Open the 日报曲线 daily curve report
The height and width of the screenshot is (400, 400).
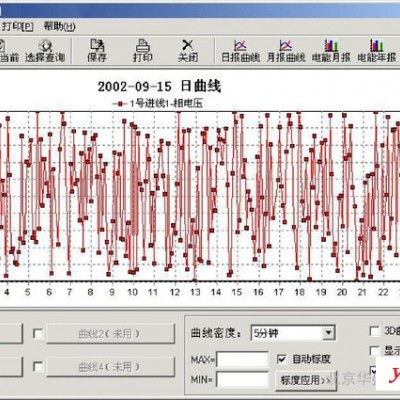tap(240, 50)
